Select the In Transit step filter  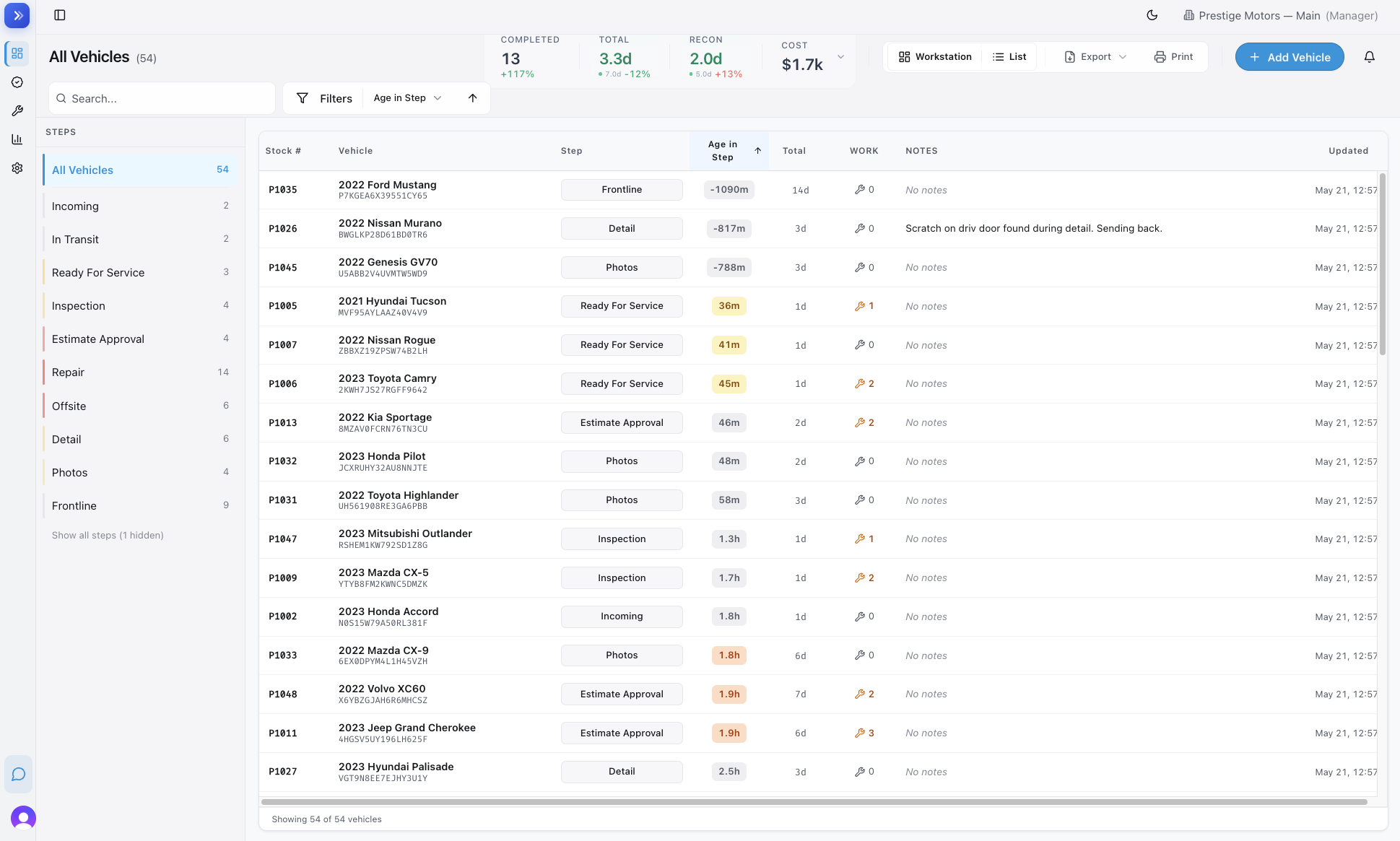[x=140, y=240]
